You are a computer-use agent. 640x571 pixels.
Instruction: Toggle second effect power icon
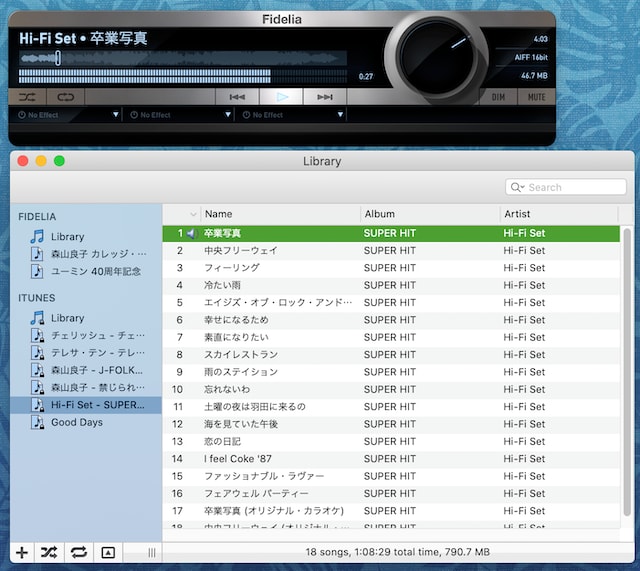click(x=134, y=115)
